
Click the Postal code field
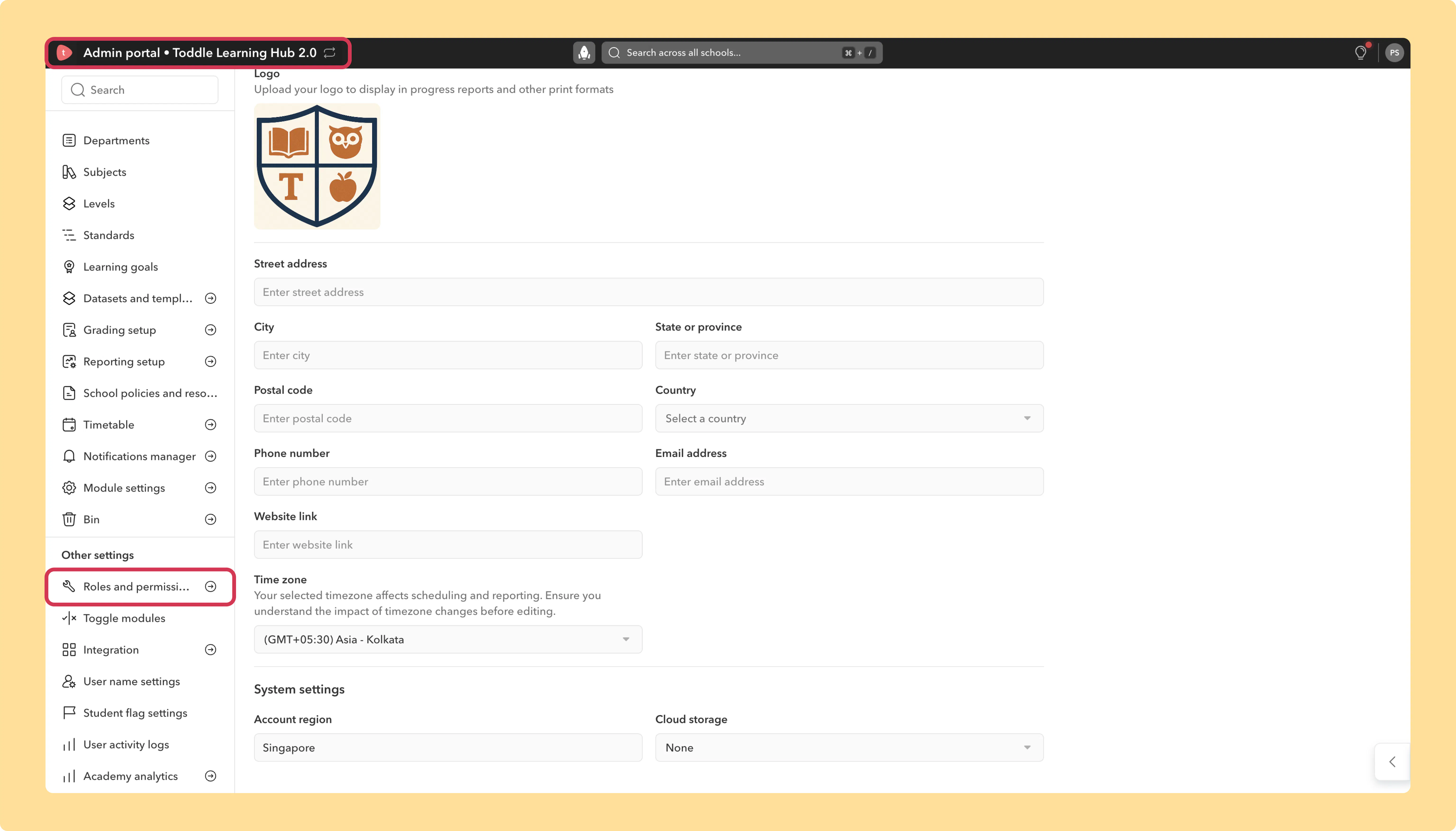pos(448,418)
